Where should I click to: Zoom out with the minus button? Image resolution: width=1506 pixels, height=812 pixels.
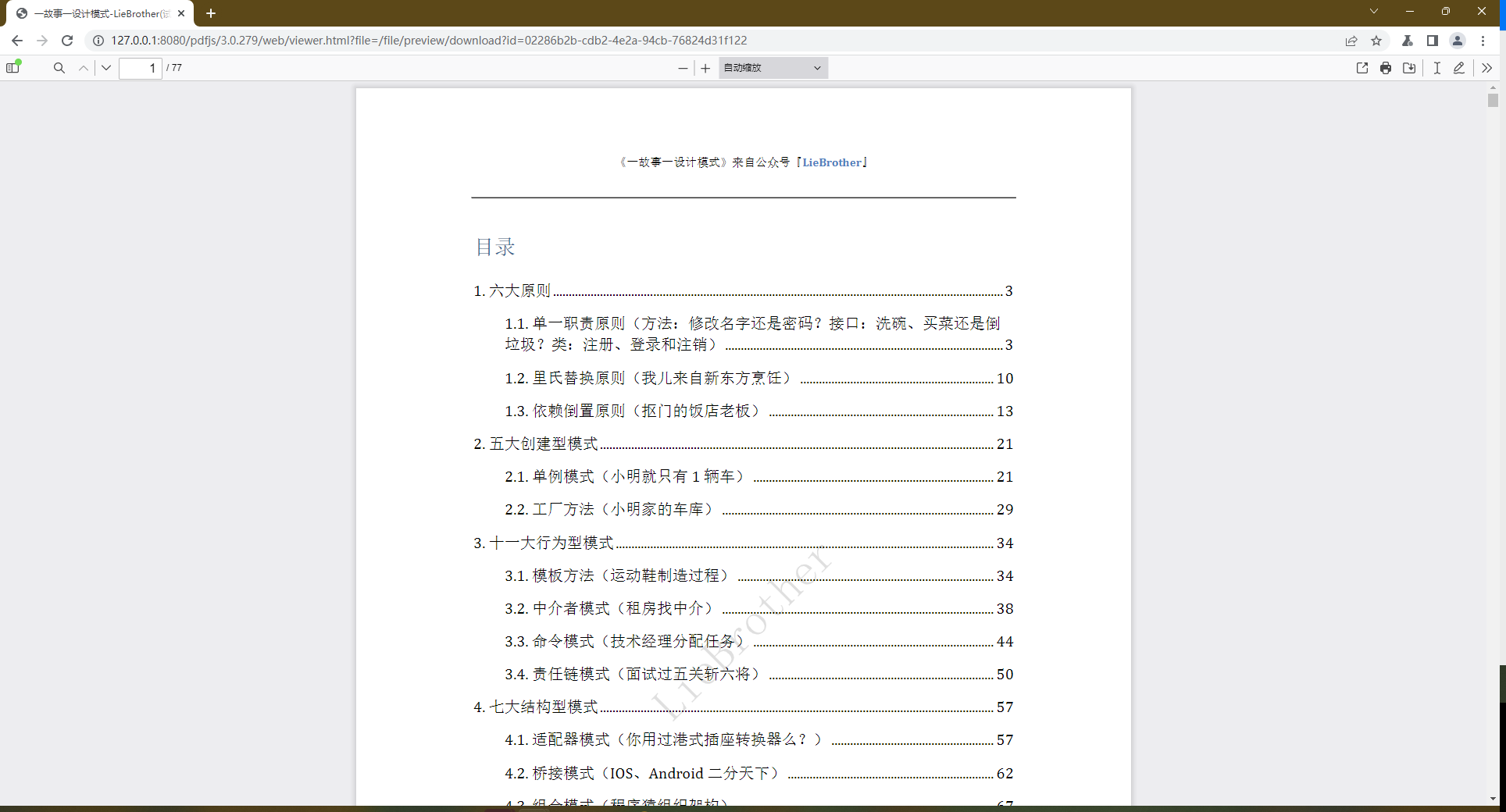click(x=683, y=68)
